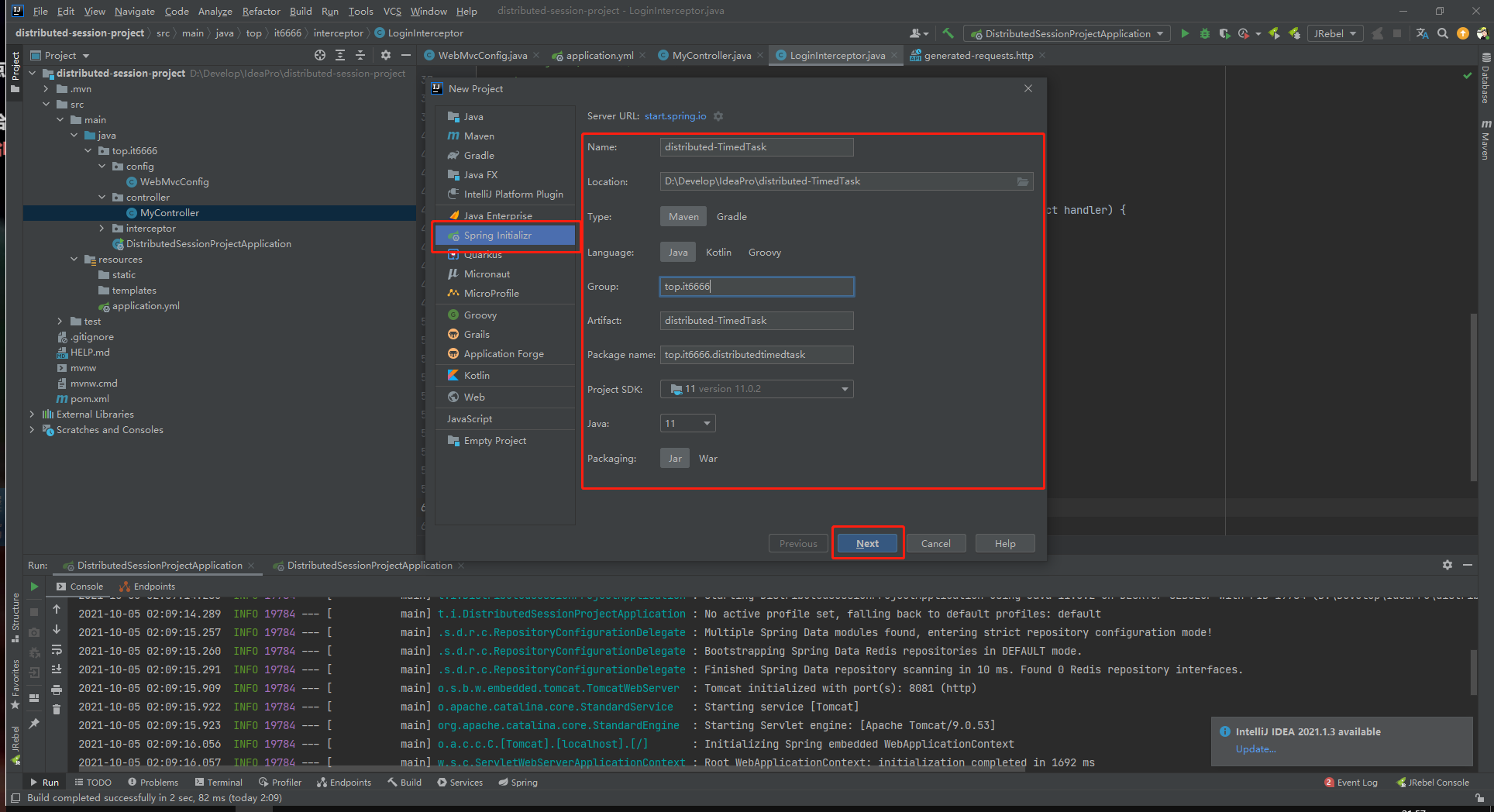Click Print icon in Run console
The height and width of the screenshot is (812, 1494).
pyautogui.click(x=57, y=689)
